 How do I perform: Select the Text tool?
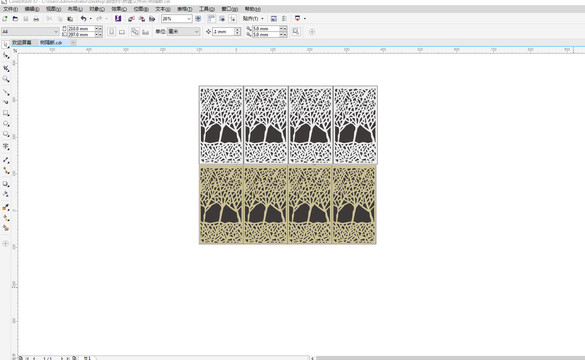tap(6, 146)
